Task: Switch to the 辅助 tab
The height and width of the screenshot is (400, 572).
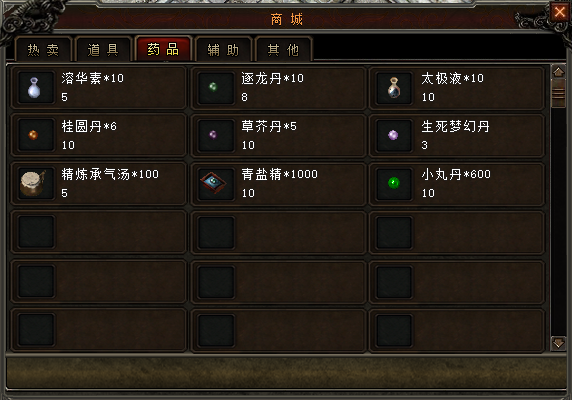Action: (x=223, y=50)
